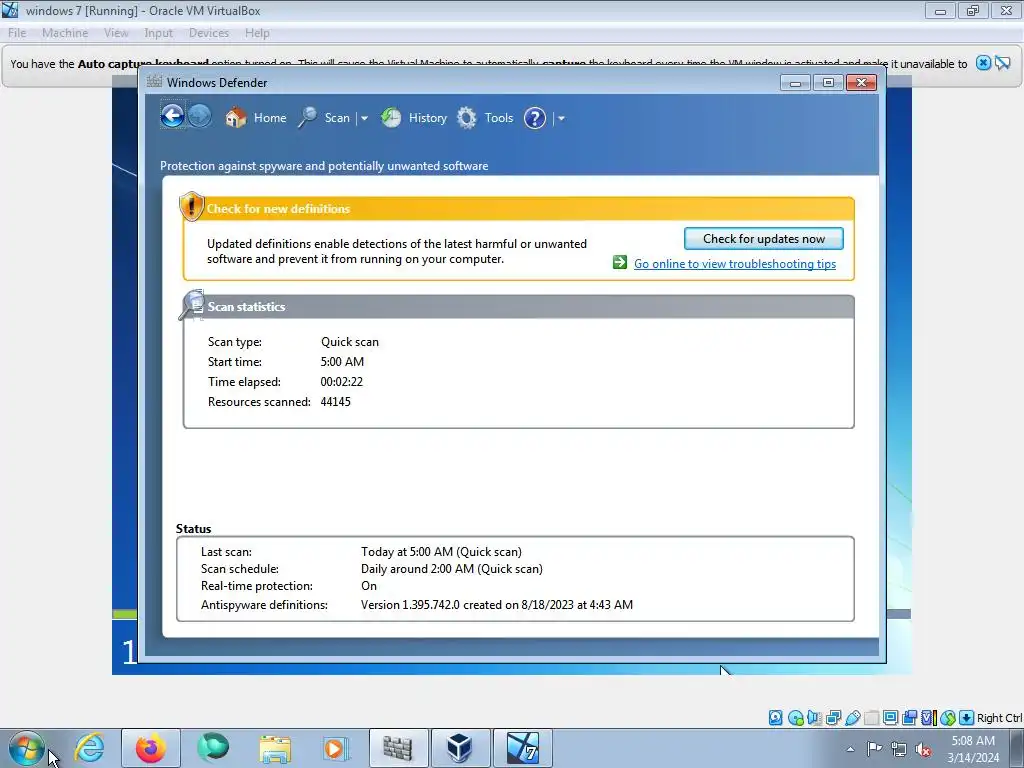This screenshot has width=1024, height=768.
Task: Click VirtualBox optical drive status icon
Action: [x=795, y=718]
